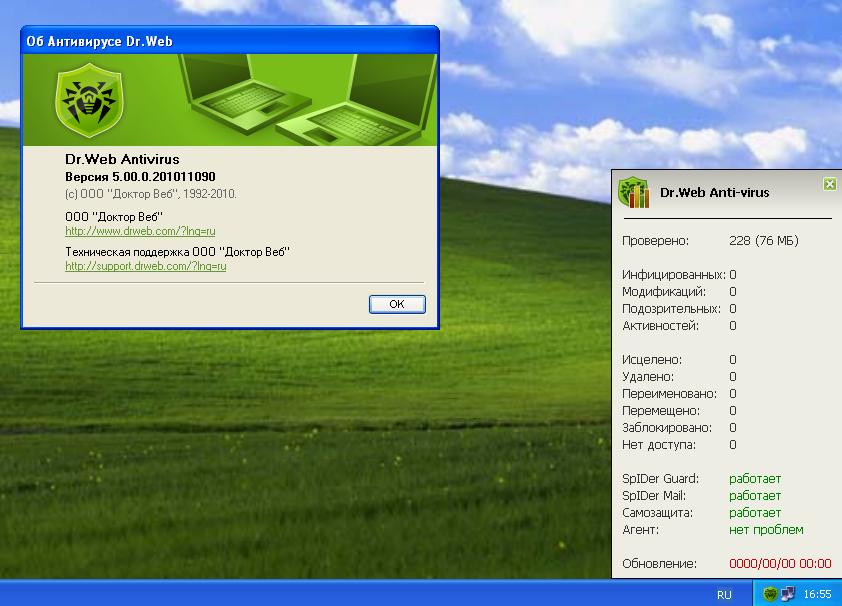
Task: Switch the RU language indicator
Action: tap(724, 594)
